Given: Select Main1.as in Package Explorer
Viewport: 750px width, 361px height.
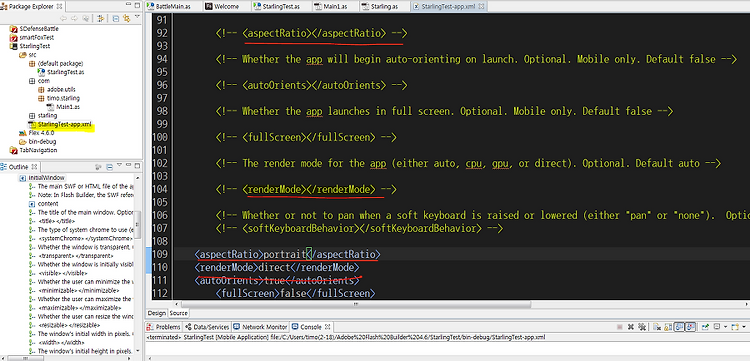Looking at the screenshot, I should (x=63, y=107).
